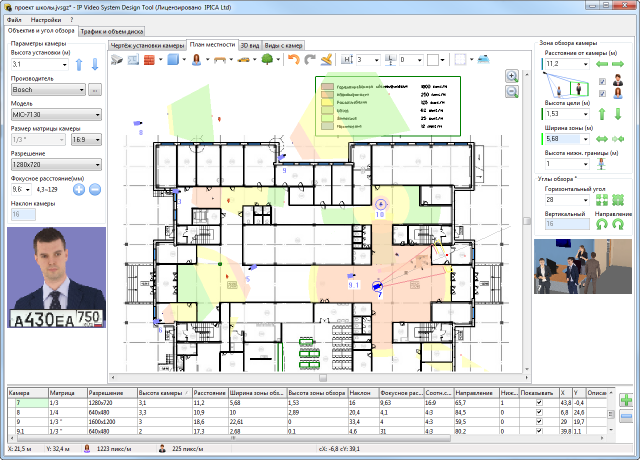Screen dimensions: 640x460
Task: Lower installation height with blue down arrow
Action: pos(95,64)
